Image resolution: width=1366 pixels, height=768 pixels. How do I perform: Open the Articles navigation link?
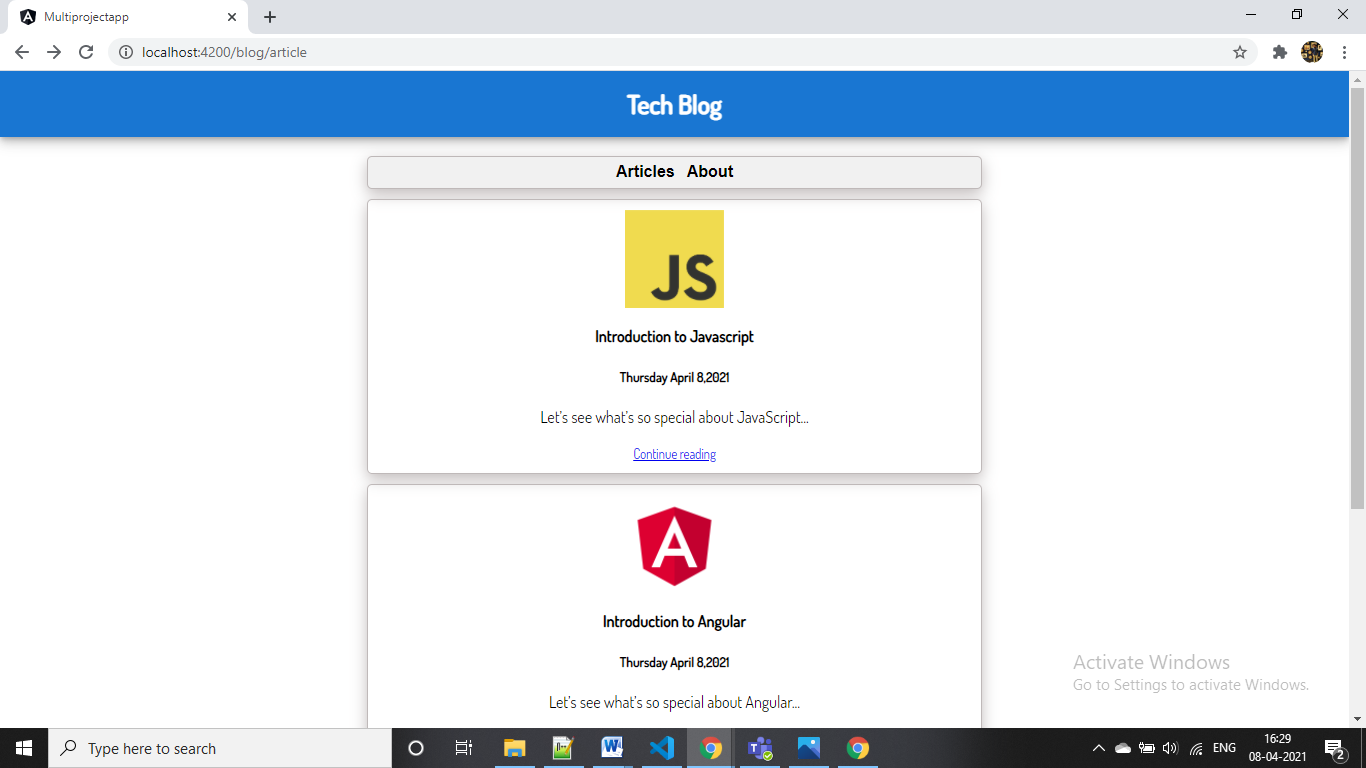pyautogui.click(x=645, y=171)
